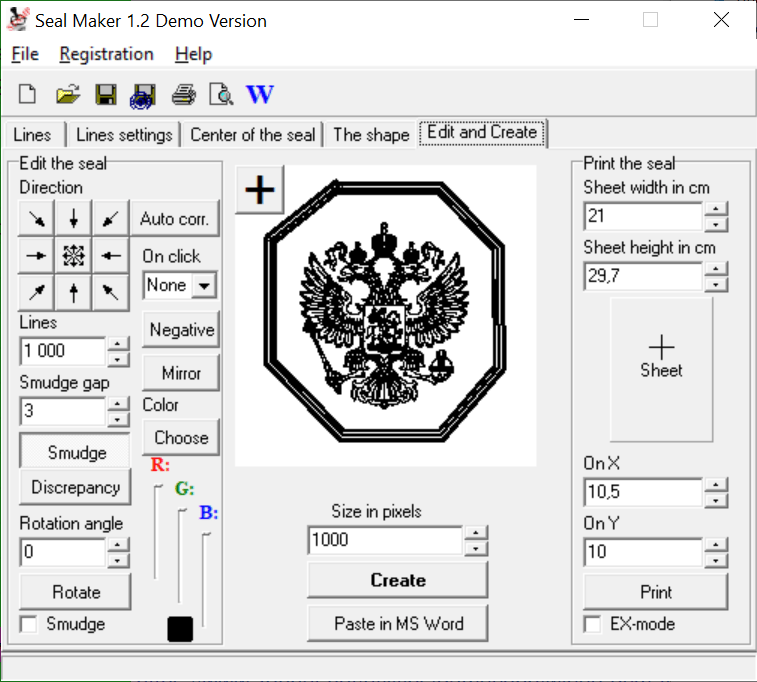Open Print preview from toolbar
The image size is (757, 682).
click(221, 94)
